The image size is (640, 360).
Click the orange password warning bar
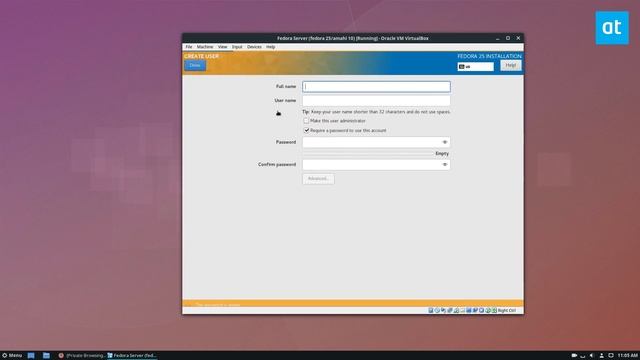353,304
